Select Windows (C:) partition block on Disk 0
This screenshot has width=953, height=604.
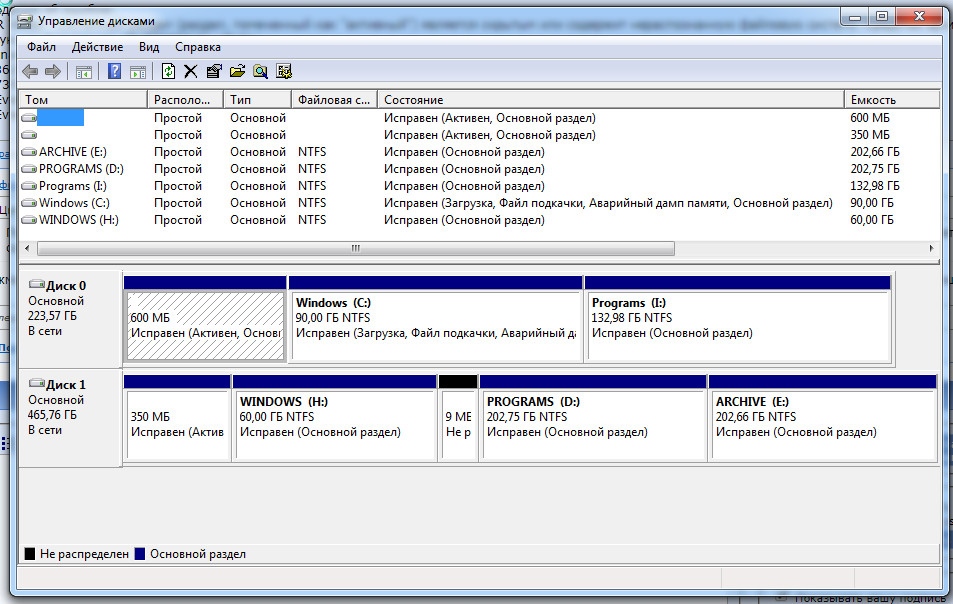point(435,326)
